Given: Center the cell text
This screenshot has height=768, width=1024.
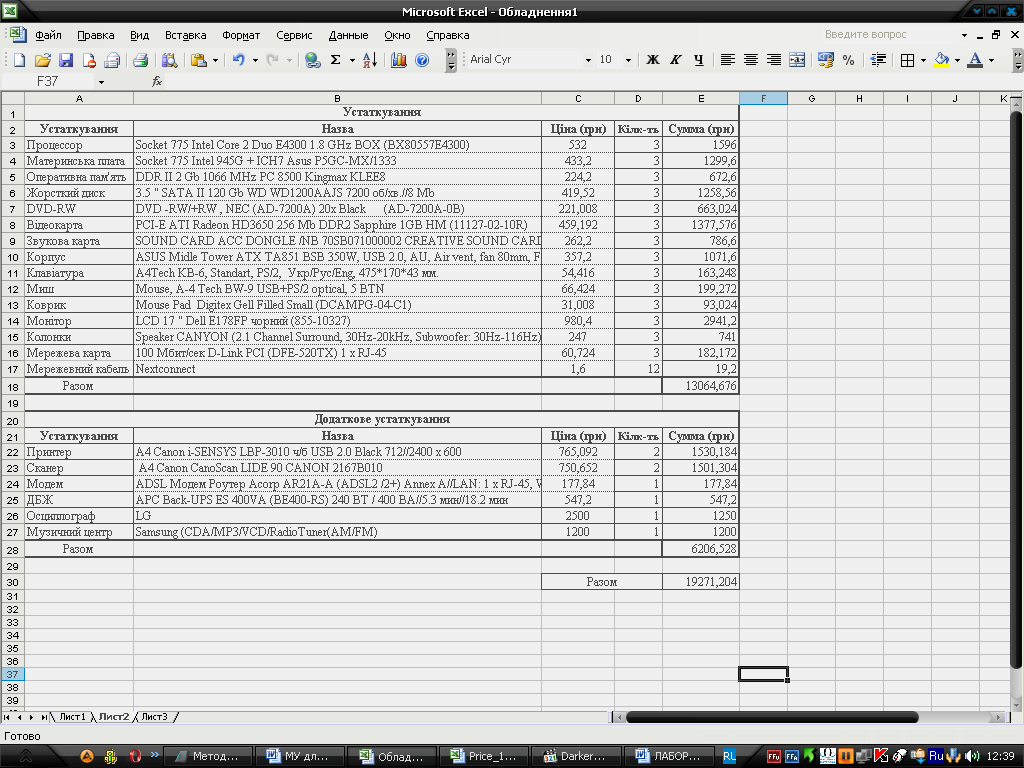Looking at the screenshot, I should point(750,60).
